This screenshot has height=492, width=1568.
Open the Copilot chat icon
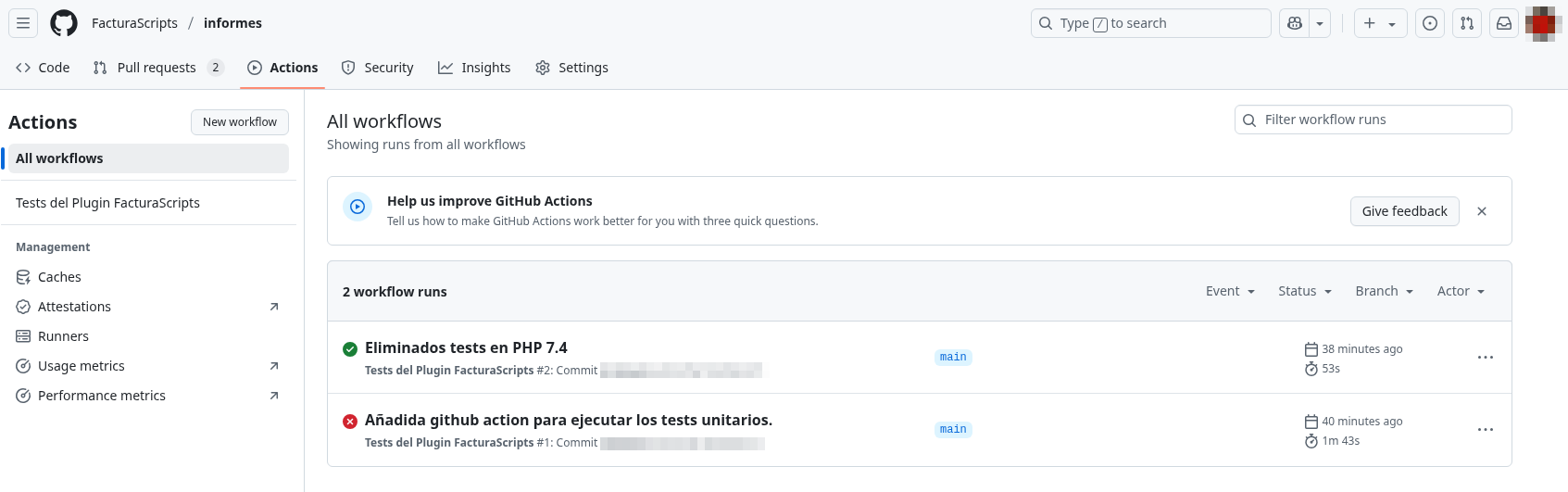click(1295, 23)
